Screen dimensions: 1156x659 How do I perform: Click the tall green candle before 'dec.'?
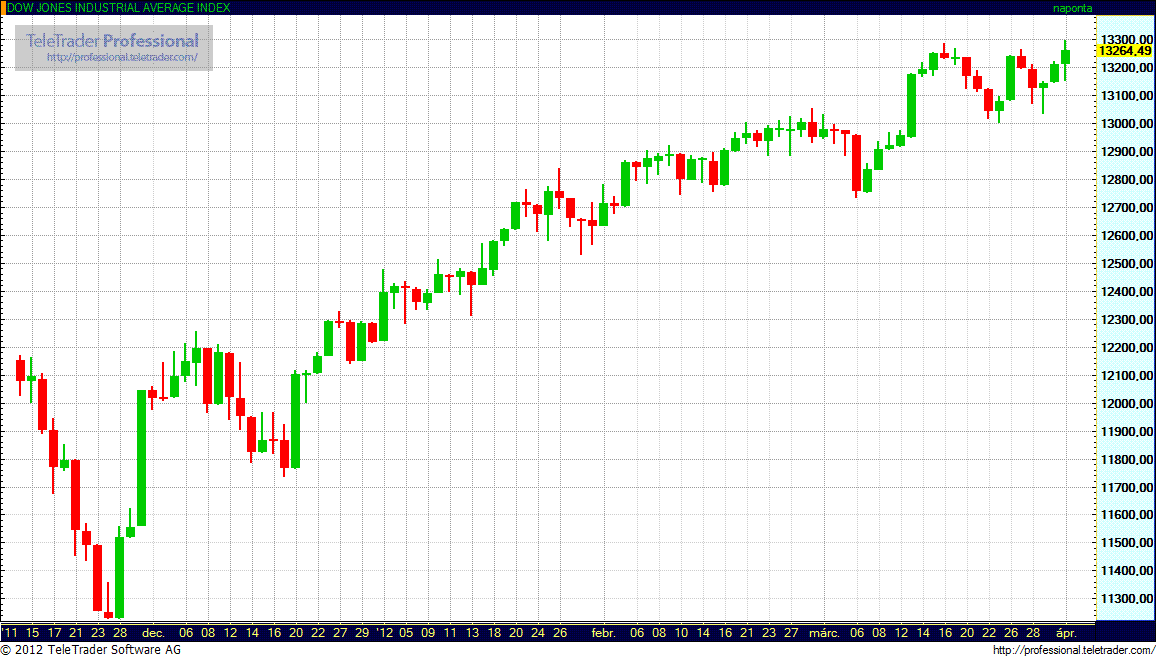[x=142, y=457]
